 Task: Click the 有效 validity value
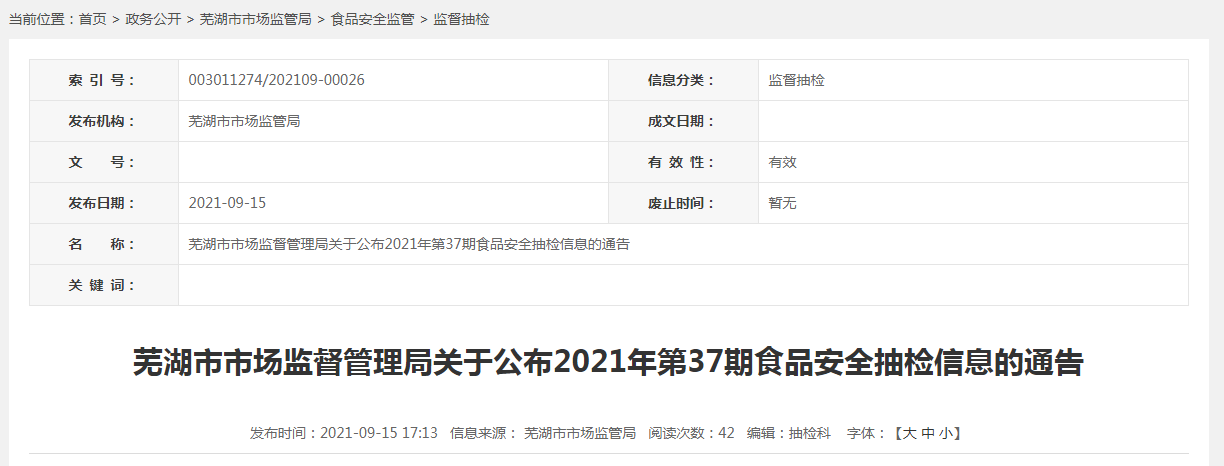pos(782,162)
